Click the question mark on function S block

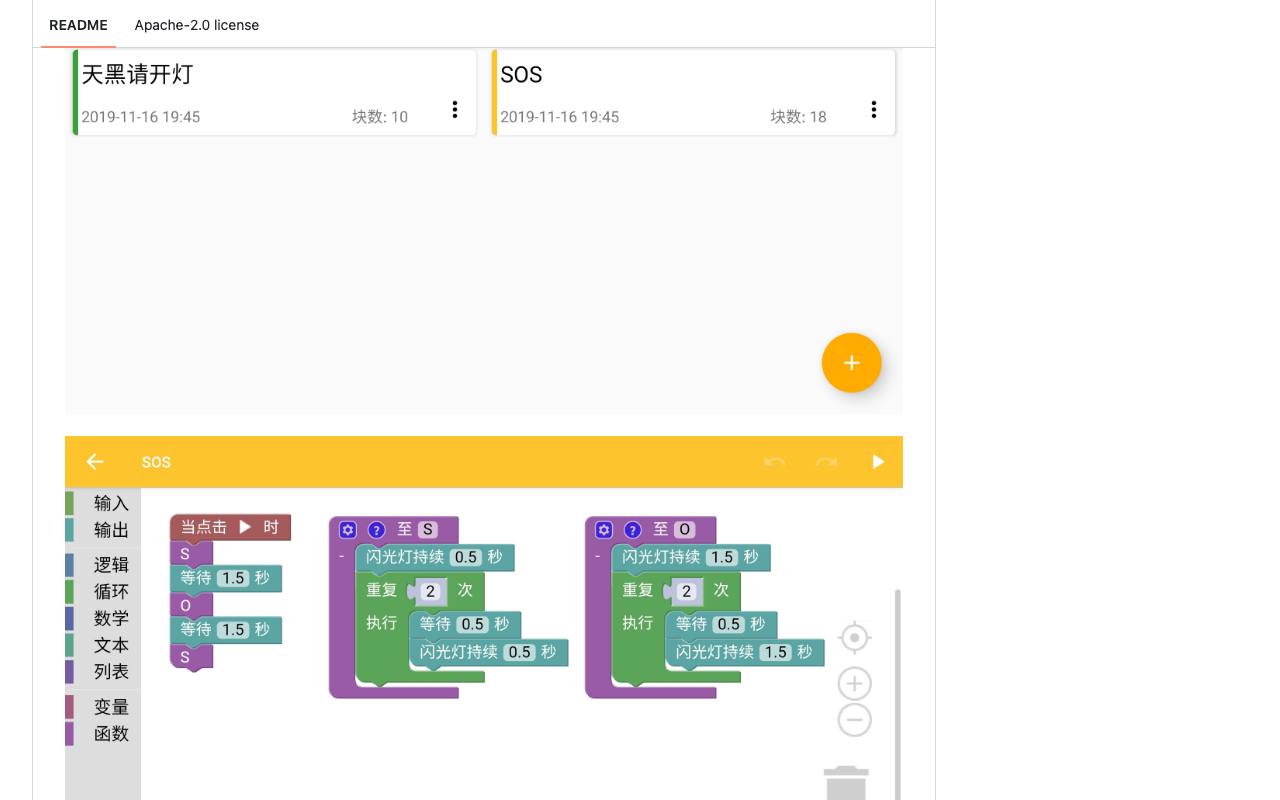[376, 530]
